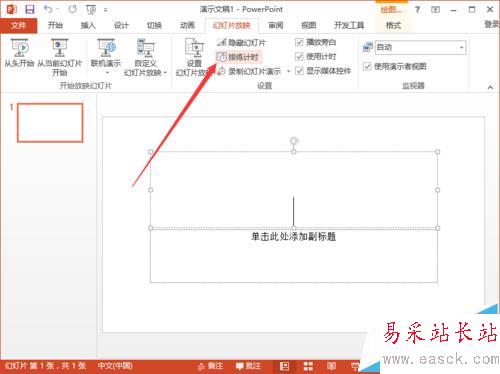Switch to Slide Sorter view icon
Viewport: 500px width, 374px height.
[x=308, y=366]
